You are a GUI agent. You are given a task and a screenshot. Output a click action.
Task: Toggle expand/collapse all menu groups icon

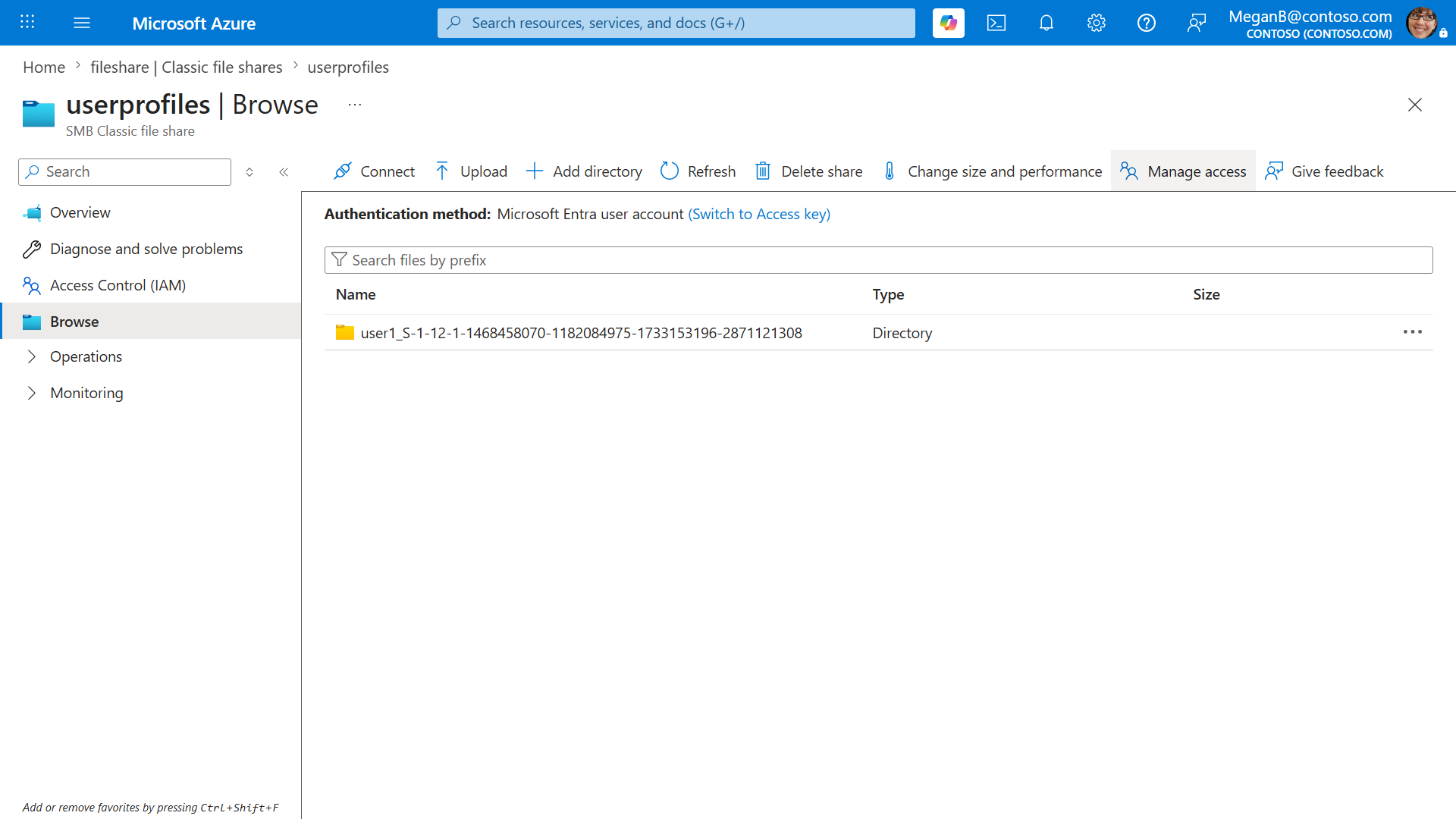coord(249,172)
